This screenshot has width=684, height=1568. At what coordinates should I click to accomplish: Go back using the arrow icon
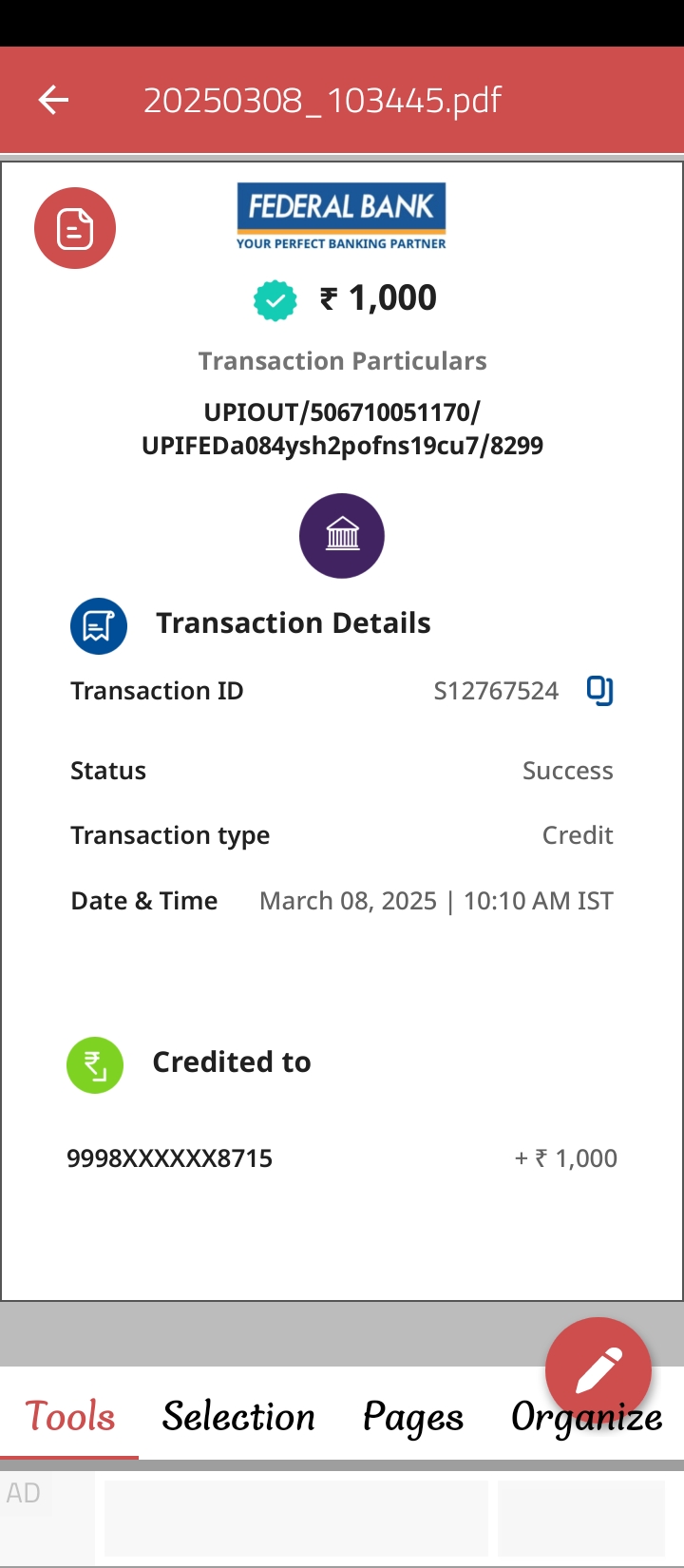click(x=53, y=100)
